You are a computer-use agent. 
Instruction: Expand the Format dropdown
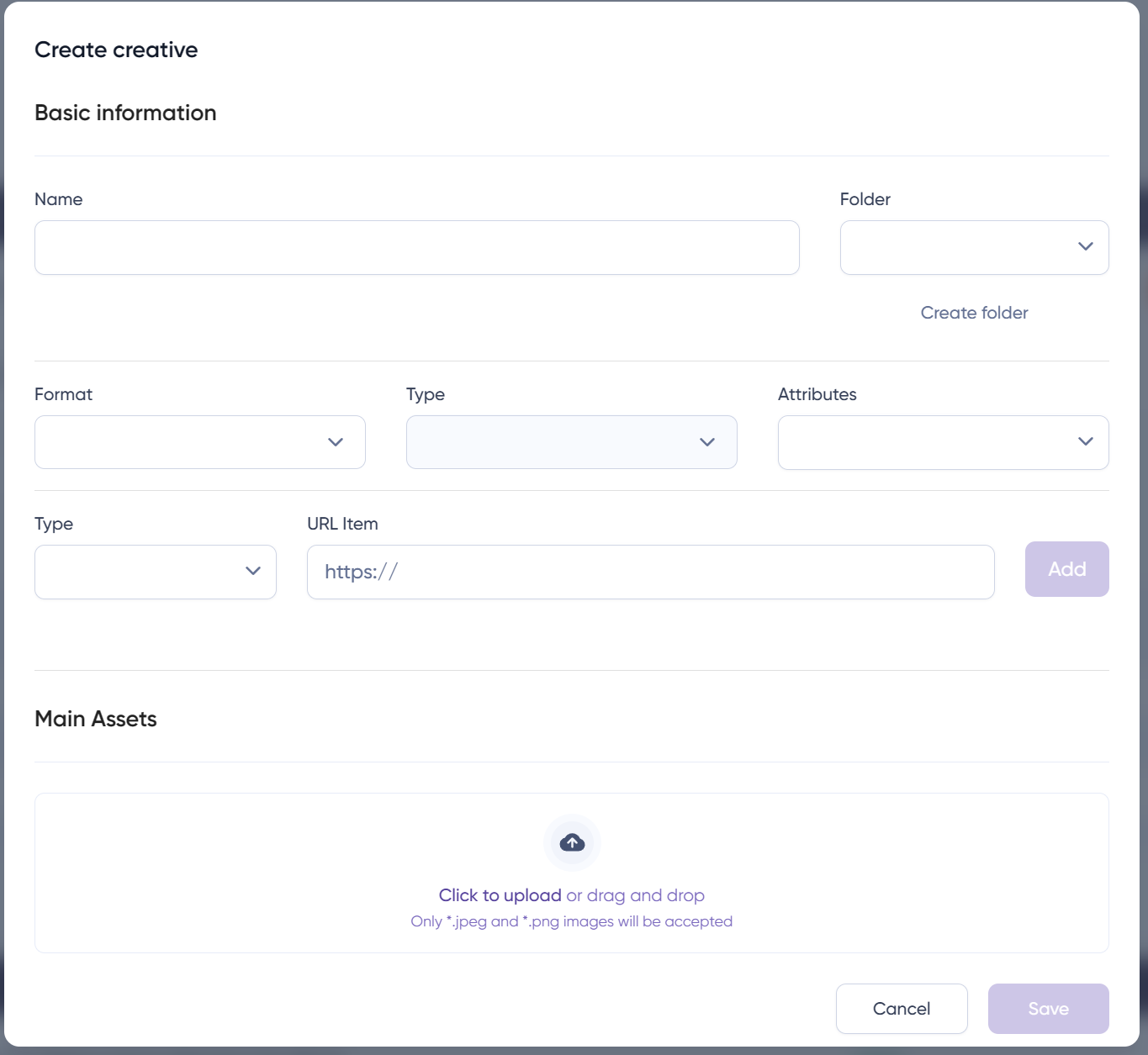pyautogui.click(x=199, y=441)
